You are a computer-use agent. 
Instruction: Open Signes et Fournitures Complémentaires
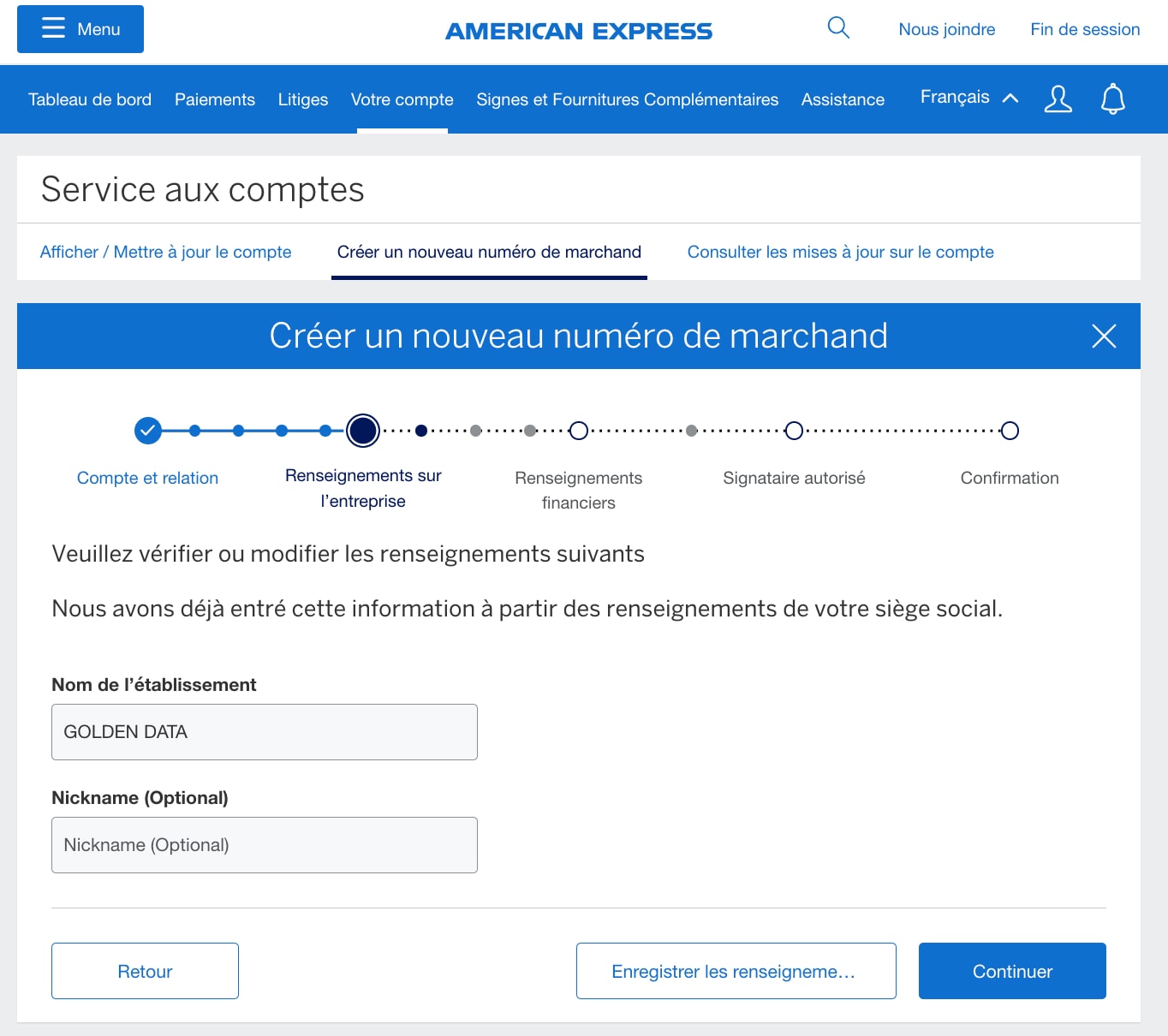click(x=627, y=99)
